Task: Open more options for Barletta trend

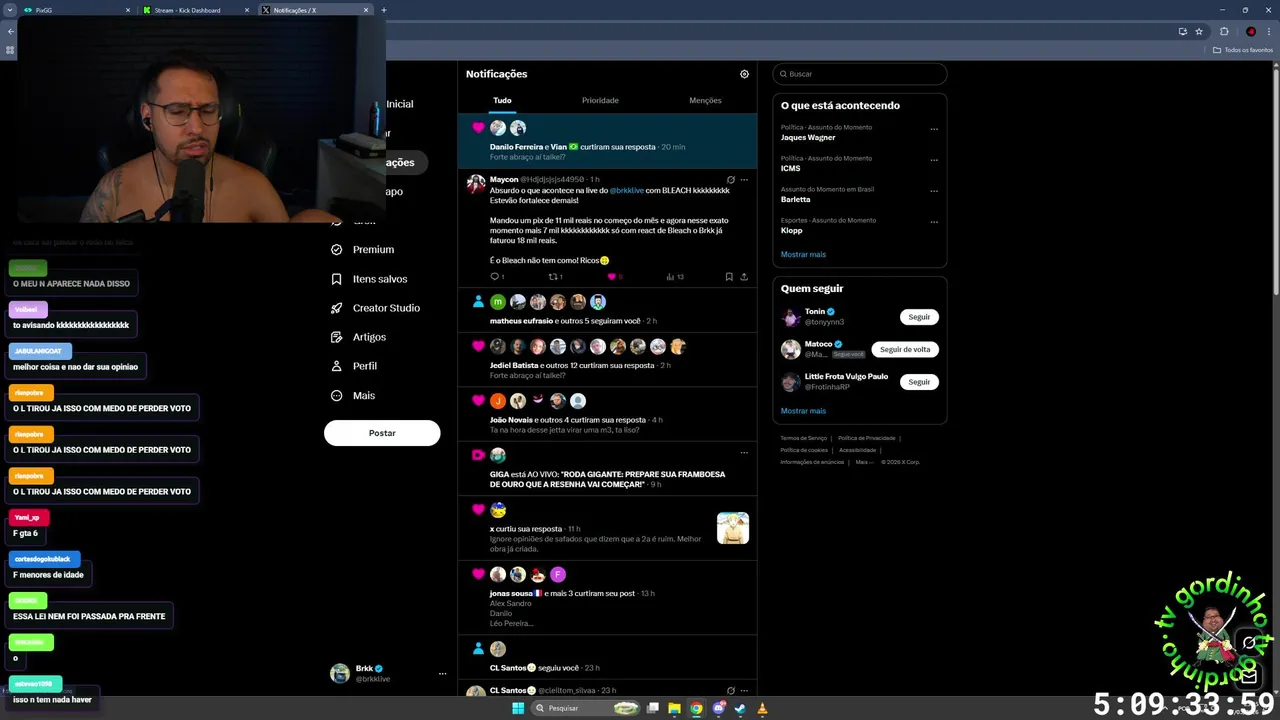Action: pyautogui.click(x=934, y=191)
